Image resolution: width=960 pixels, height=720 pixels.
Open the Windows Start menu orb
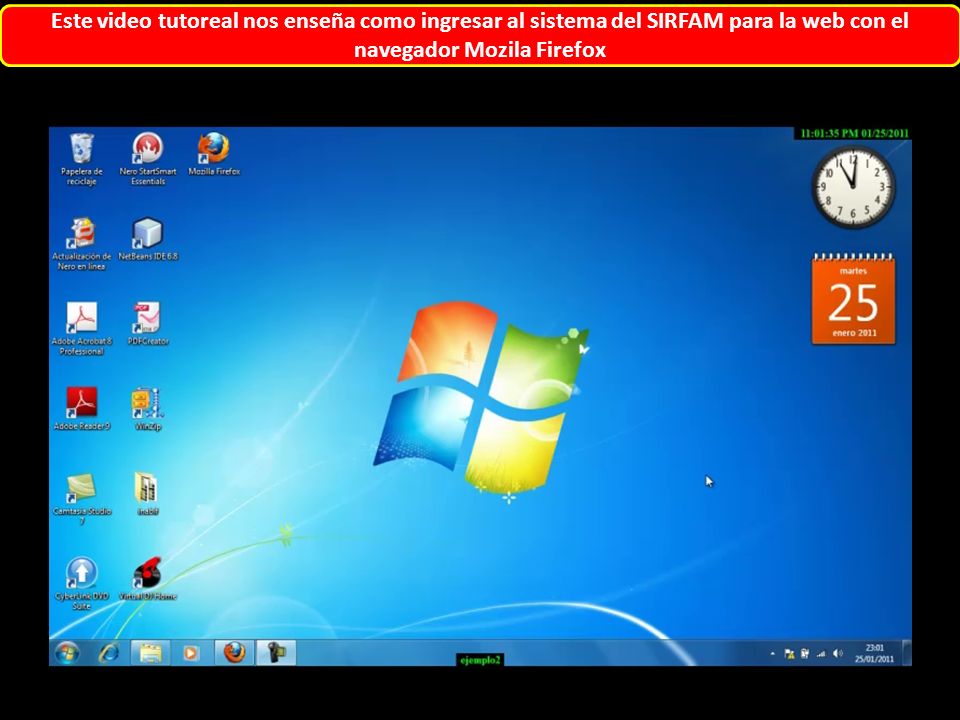pyautogui.click(x=67, y=653)
